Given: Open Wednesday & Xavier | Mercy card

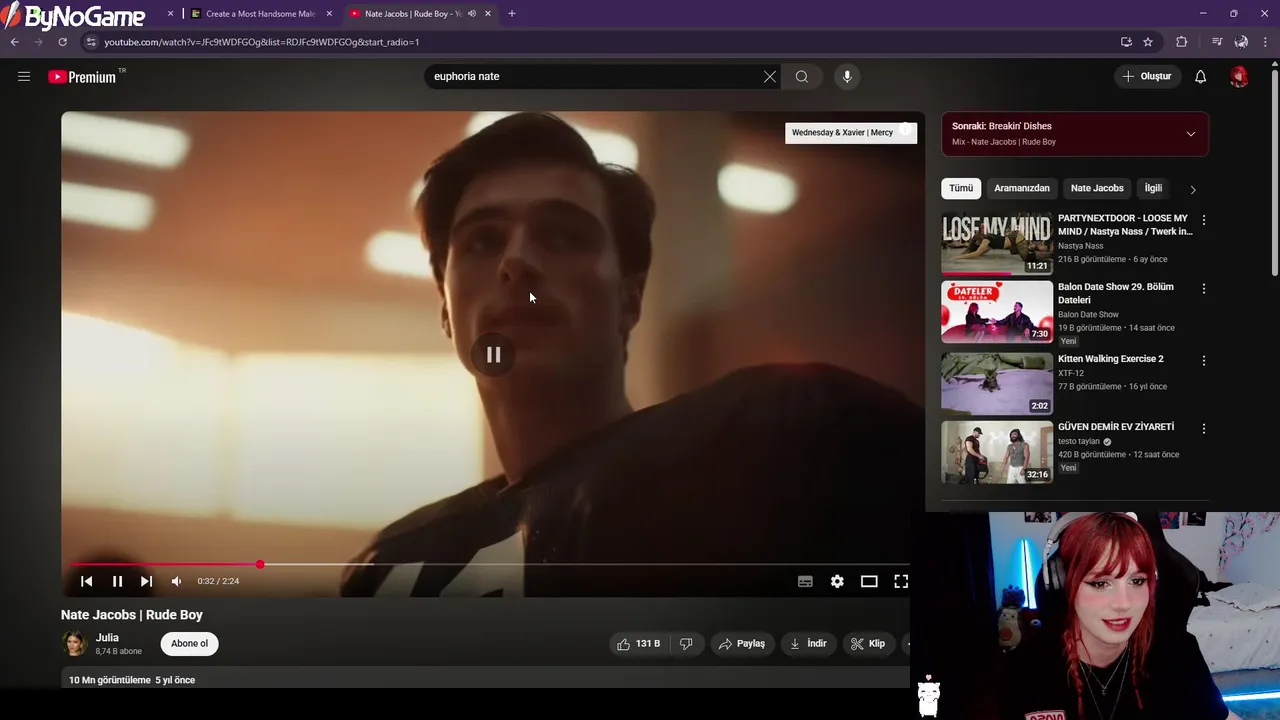Looking at the screenshot, I should click(x=851, y=132).
